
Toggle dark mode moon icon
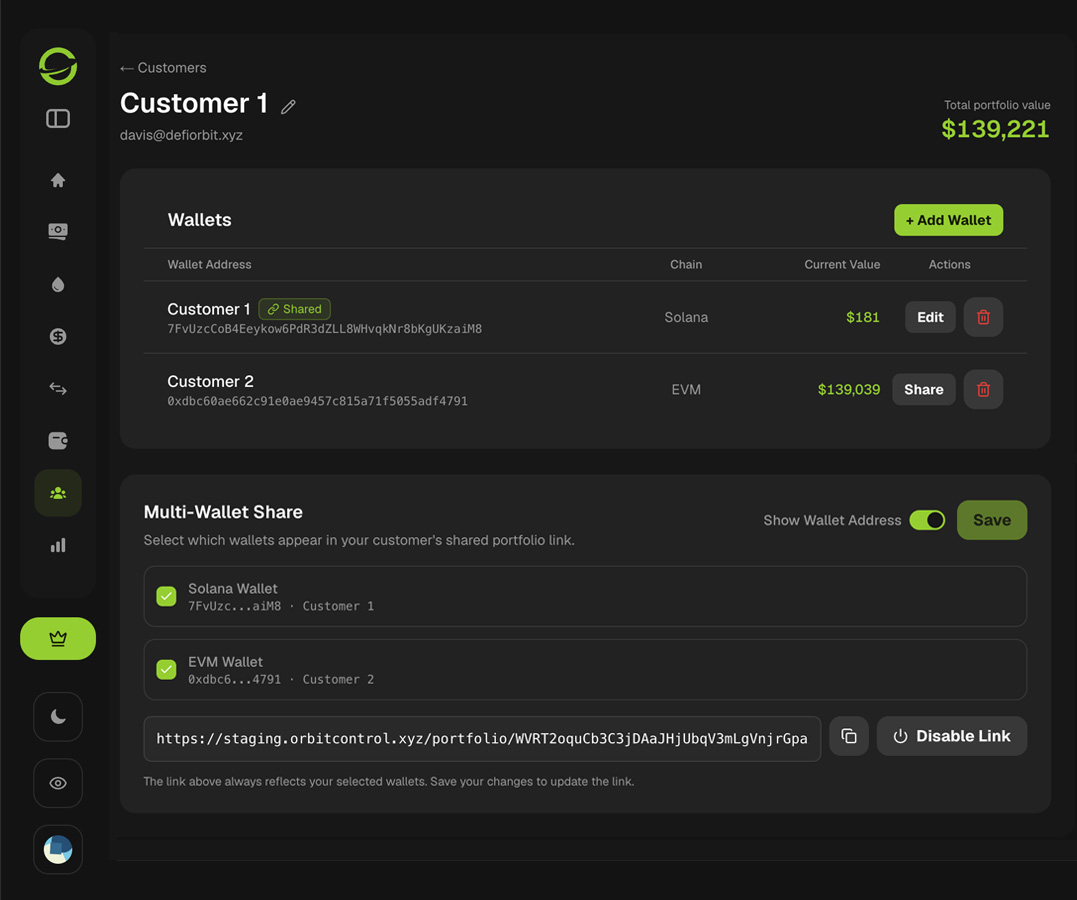[x=58, y=717]
